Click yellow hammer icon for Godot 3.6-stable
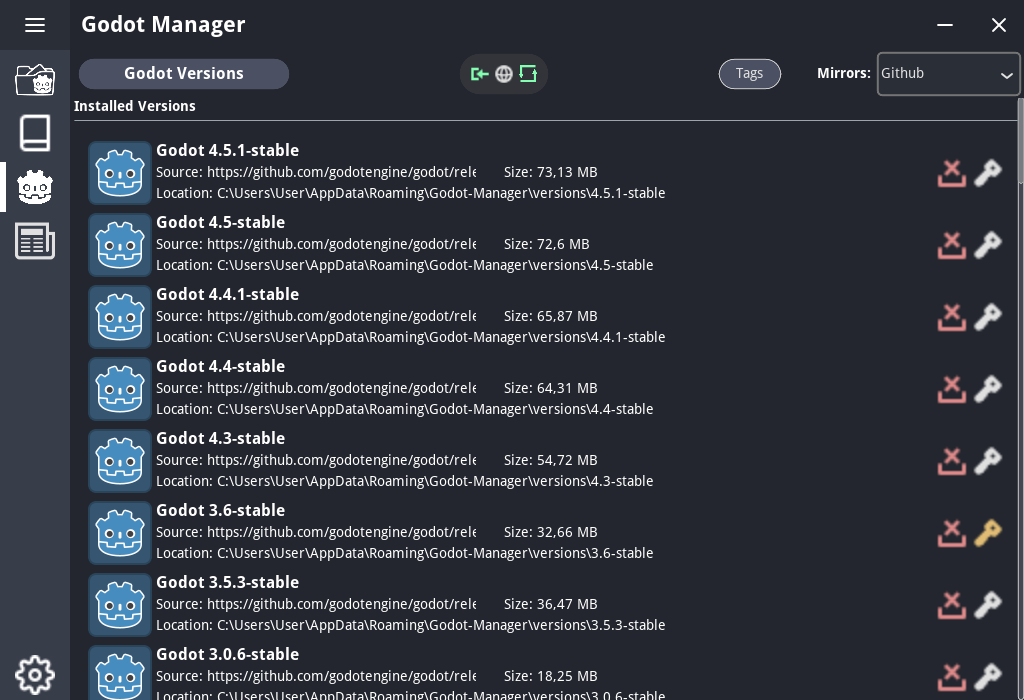Image resolution: width=1024 pixels, height=700 pixels. click(x=988, y=533)
